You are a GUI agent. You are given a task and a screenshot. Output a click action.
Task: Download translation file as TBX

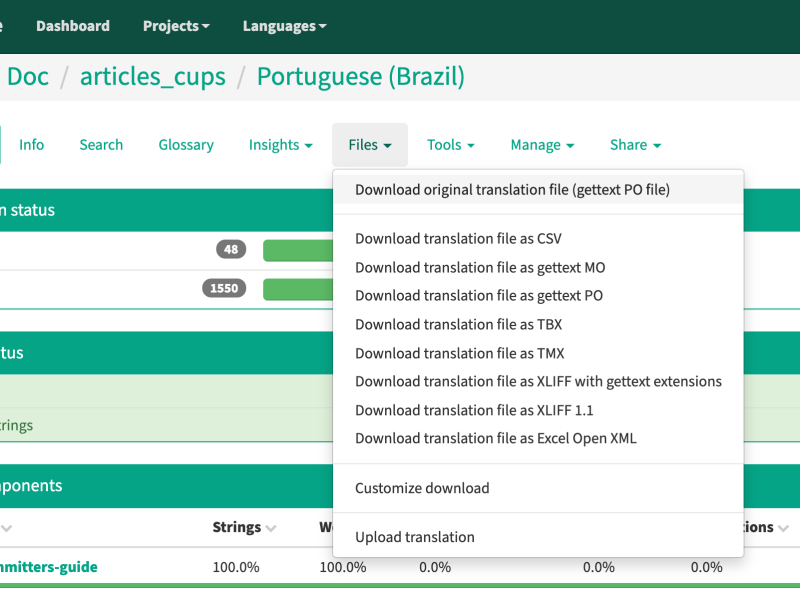pyautogui.click(x=538, y=324)
